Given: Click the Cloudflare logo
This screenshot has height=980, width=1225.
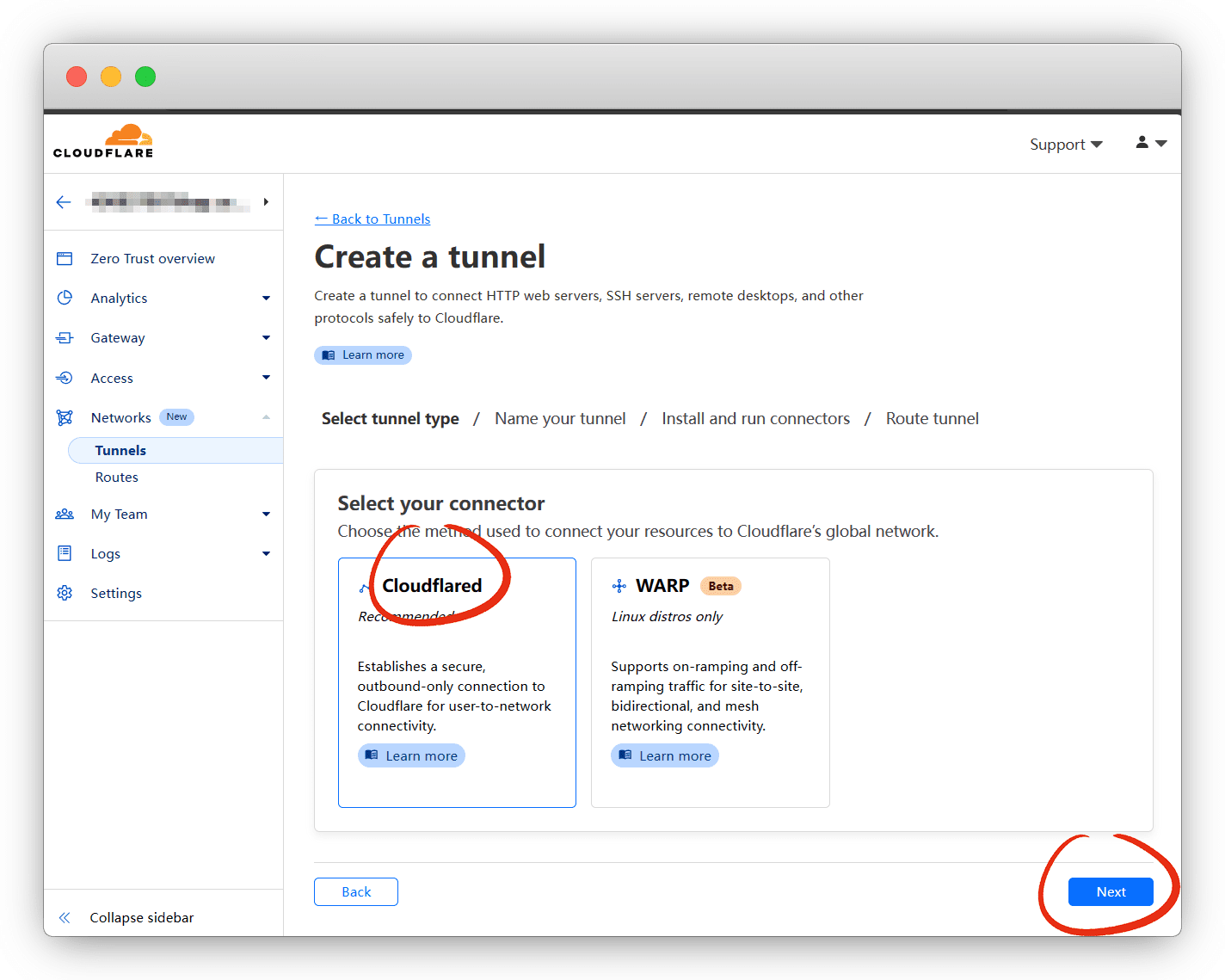Looking at the screenshot, I should pyautogui.click(x=103, y=142).
